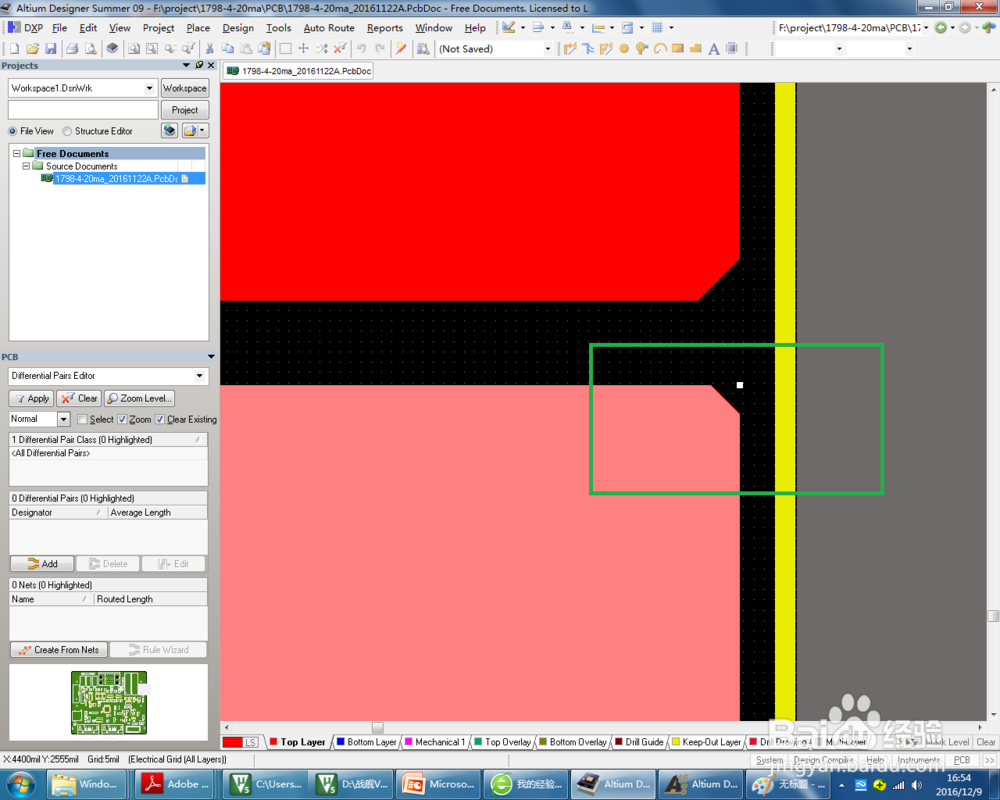The width and height of the screenshot is (1000, 800).
Task: Open the Differential Pairs Editor dropdown
Action: (200, 376)
